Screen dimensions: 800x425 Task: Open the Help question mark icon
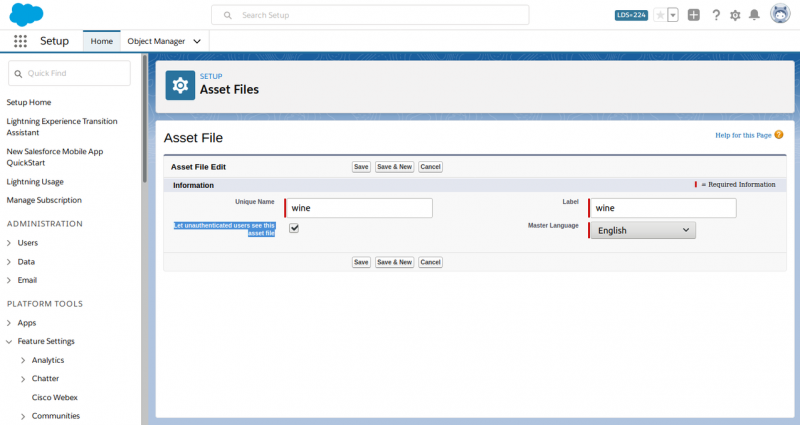click(x=716, y=15)
